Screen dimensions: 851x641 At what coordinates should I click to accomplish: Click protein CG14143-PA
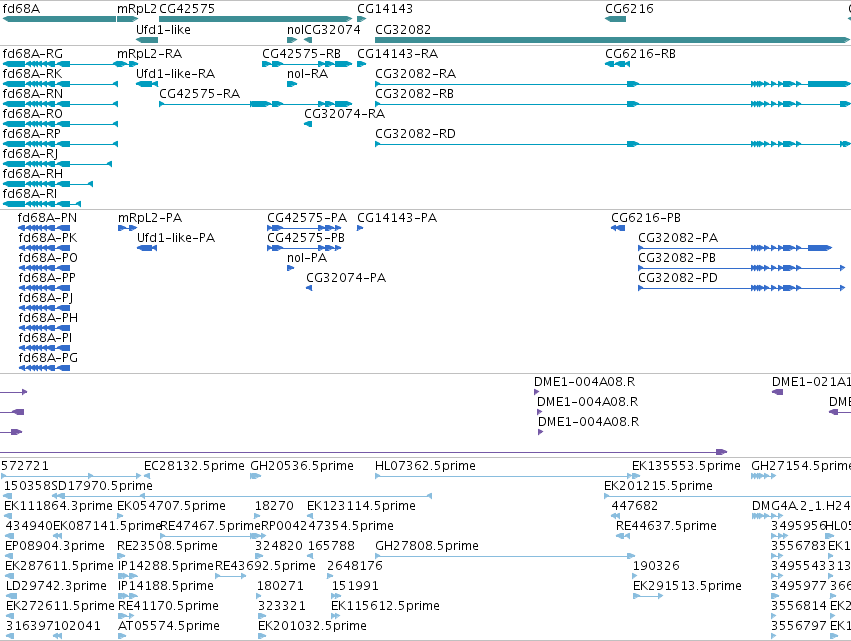(x=397, y=218)
